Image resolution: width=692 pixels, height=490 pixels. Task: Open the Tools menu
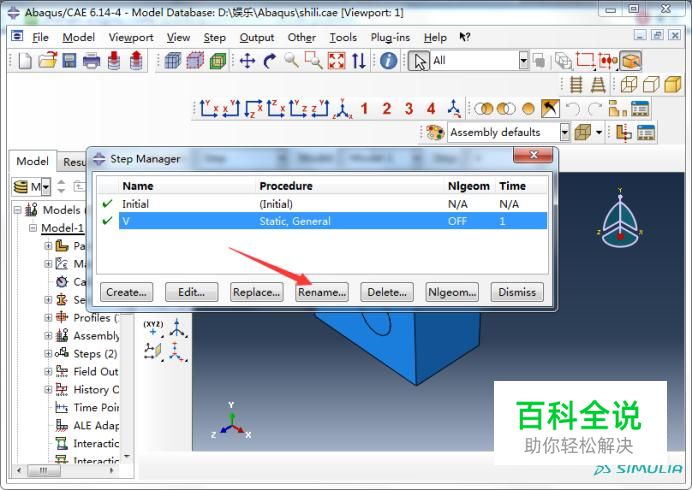pyautogui.click(x=343, y=38)
